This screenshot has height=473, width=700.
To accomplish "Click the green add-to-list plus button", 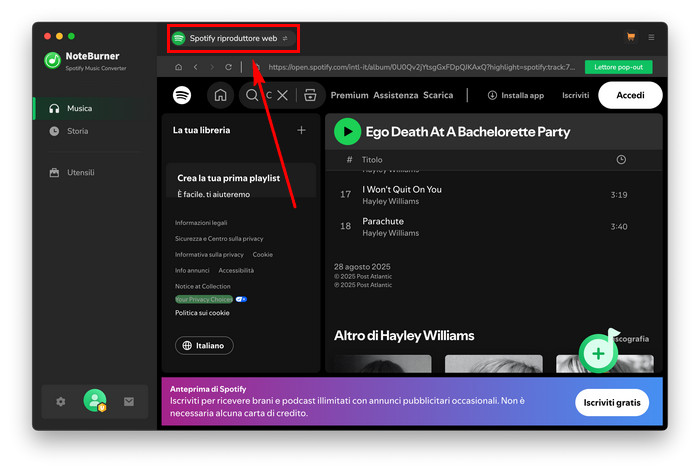I will 598,353.
